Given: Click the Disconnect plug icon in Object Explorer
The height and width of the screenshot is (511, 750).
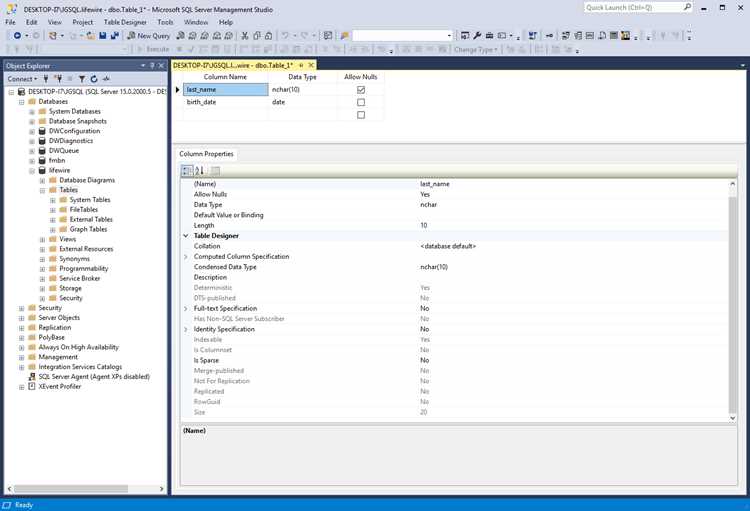Looking at the screenshot, I should coord(58,79).
